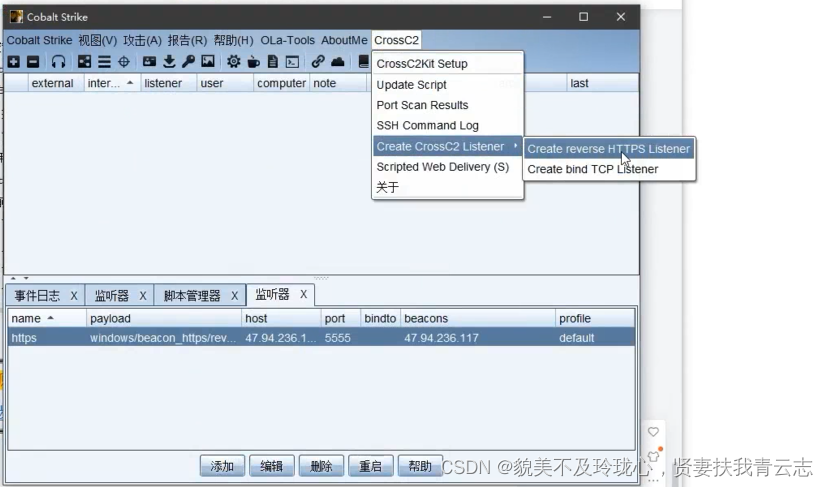Open the 攻击(A) menu

click(x=142, y=40)
